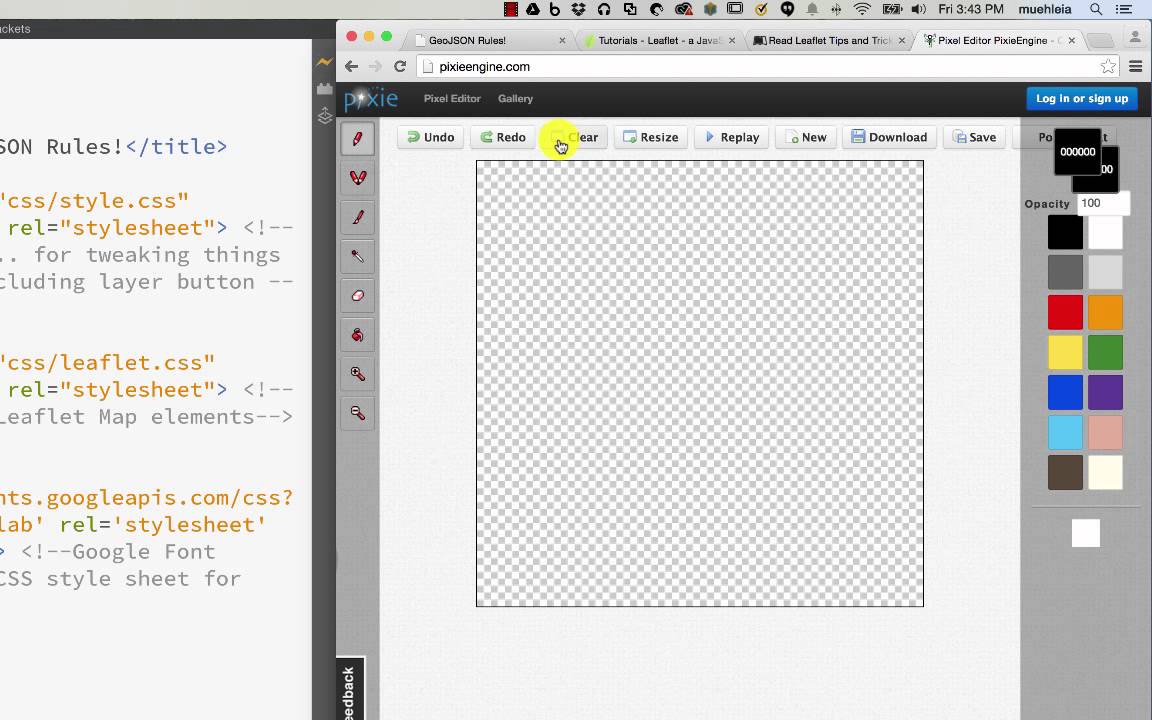
Task: Select the color dropper tool
Action: (358, 256)
